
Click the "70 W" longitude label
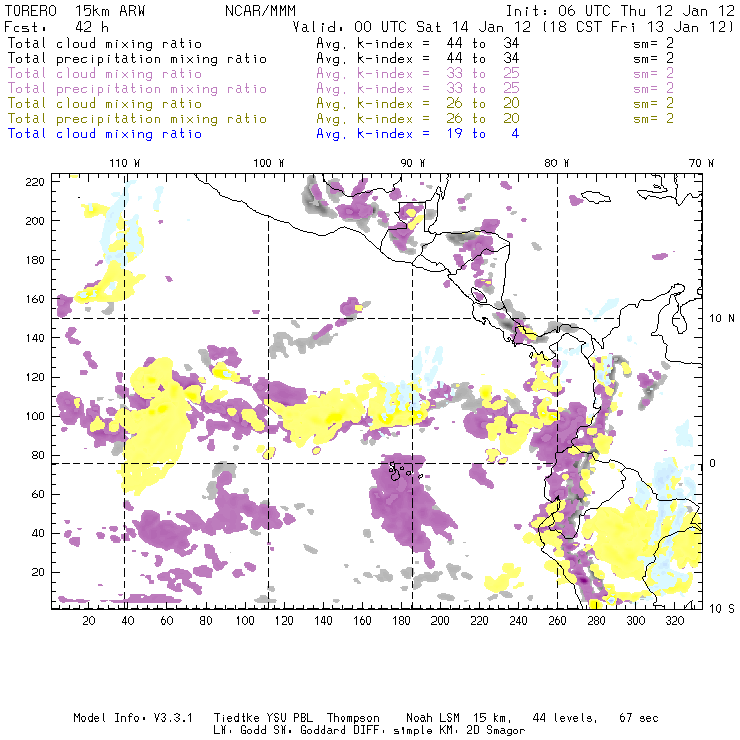point(701,163)
